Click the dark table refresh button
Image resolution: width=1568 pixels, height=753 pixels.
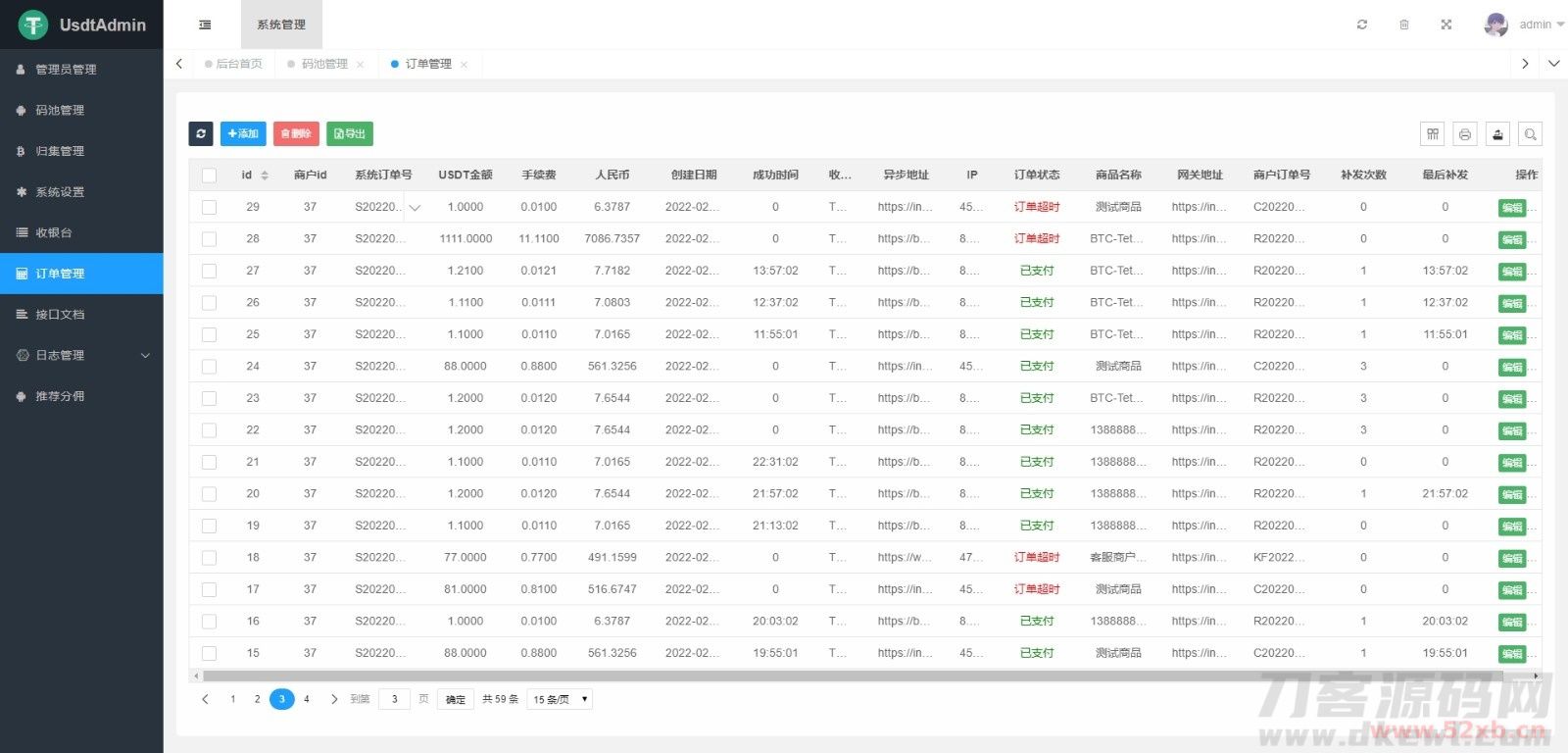(x=201, y=133)
